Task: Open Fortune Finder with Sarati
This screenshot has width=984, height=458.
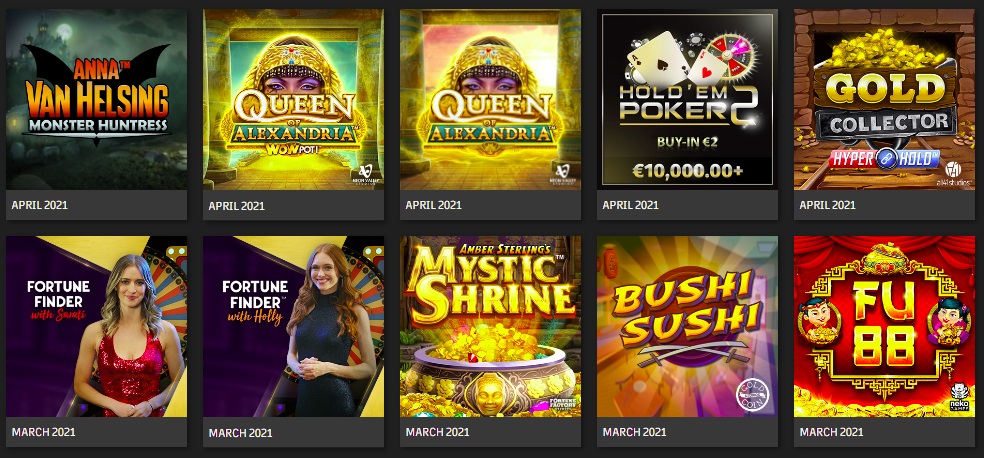Action: click(97, 326)
